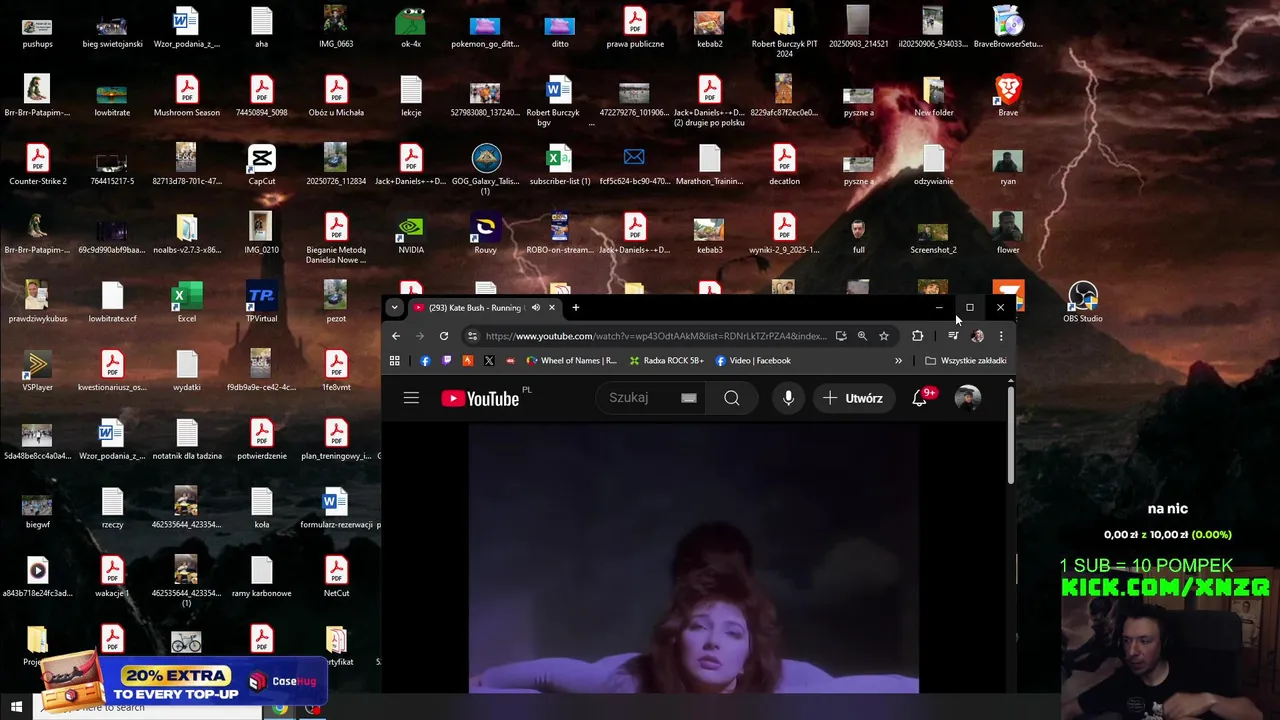
Task: Select the New folder desktop icon
Action: tap(934, 97)
